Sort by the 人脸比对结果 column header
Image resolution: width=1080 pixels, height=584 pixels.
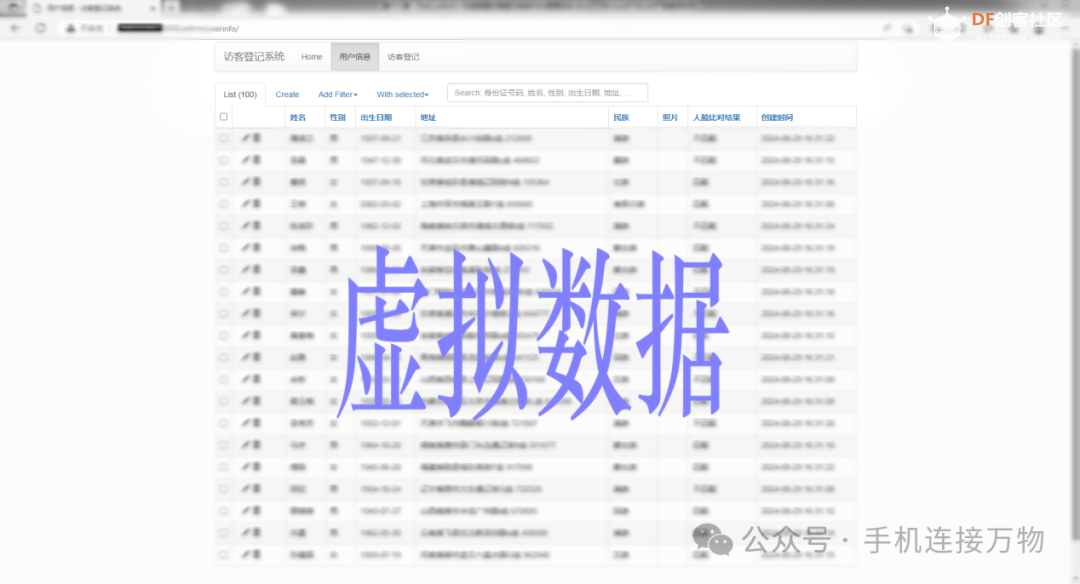click(x=716, y=118)
